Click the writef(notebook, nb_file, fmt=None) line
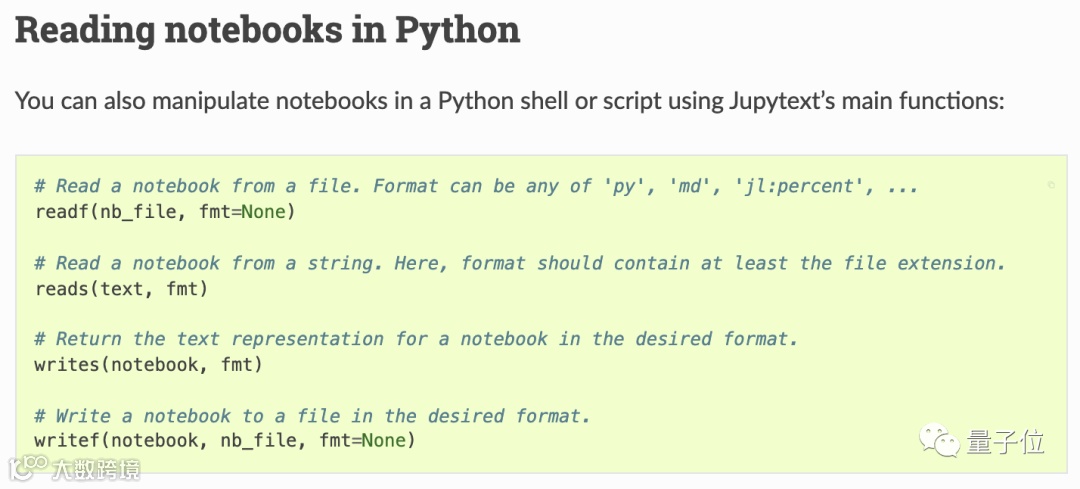This screenshot has height=489, width=1080. coord(225,440)
